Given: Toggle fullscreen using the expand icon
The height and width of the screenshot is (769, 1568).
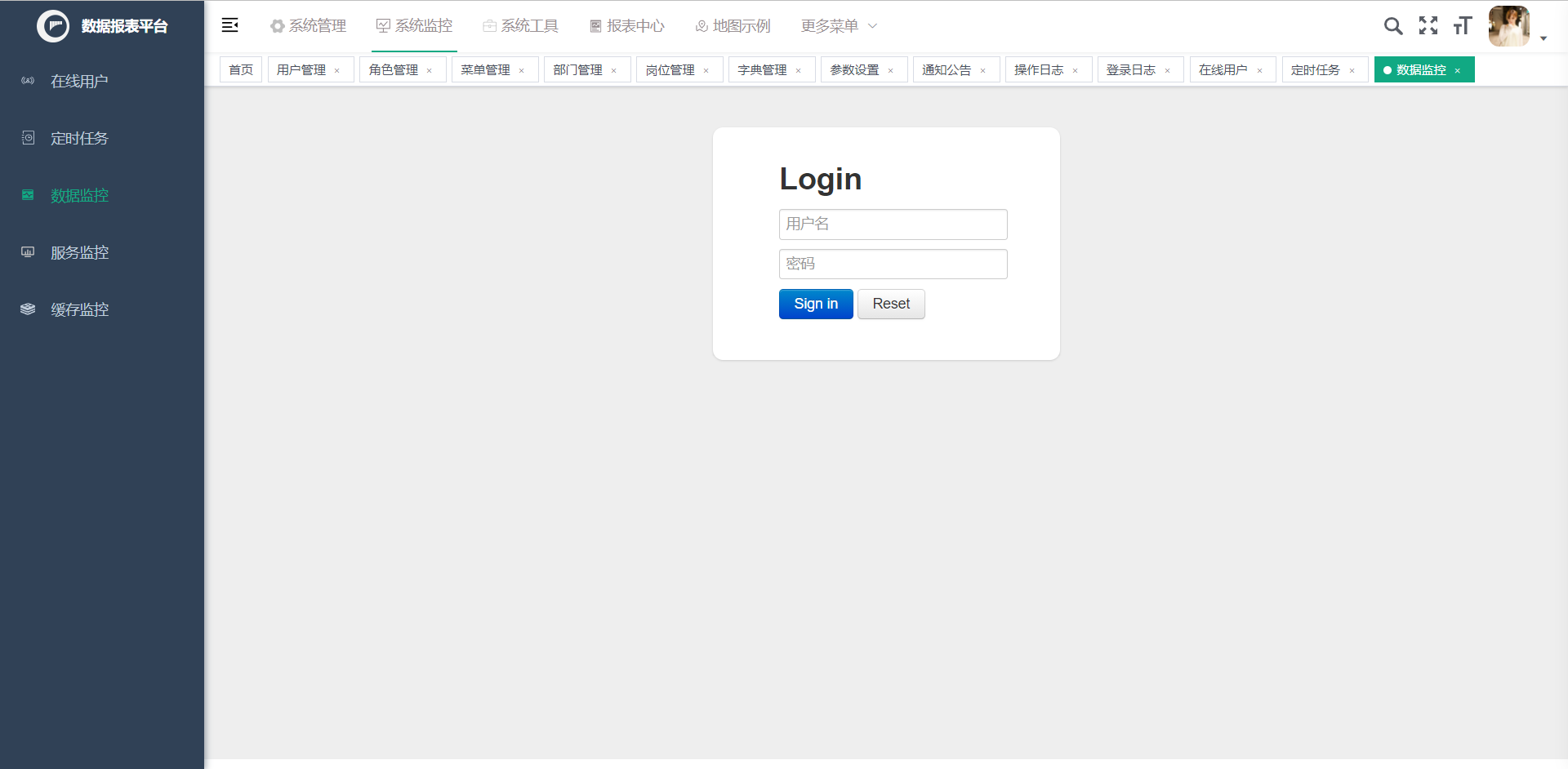Looking at the screenshot, I should pos(1428,25).
